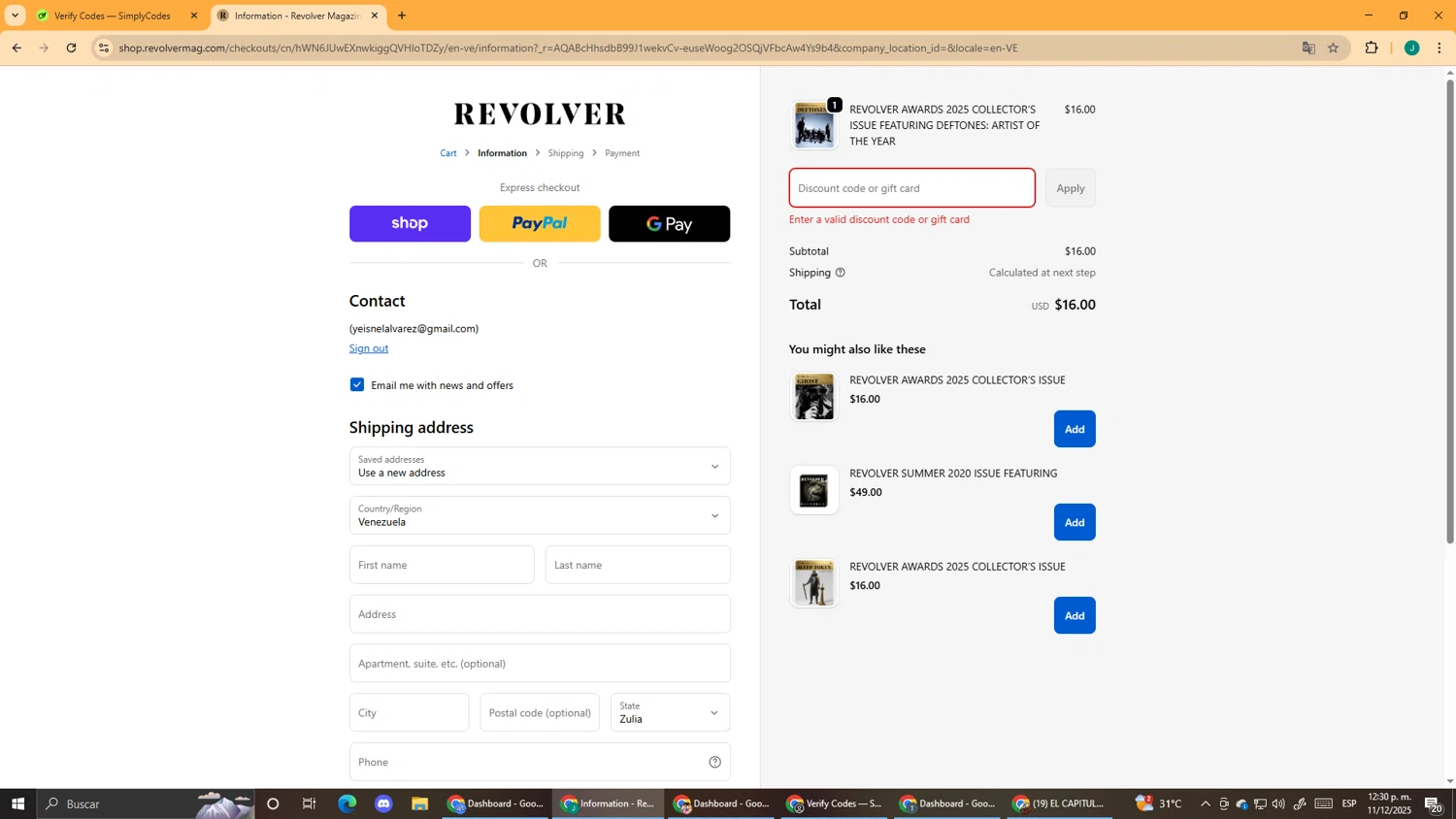
Task: Click Sign out link
Action: coord(369,348)
